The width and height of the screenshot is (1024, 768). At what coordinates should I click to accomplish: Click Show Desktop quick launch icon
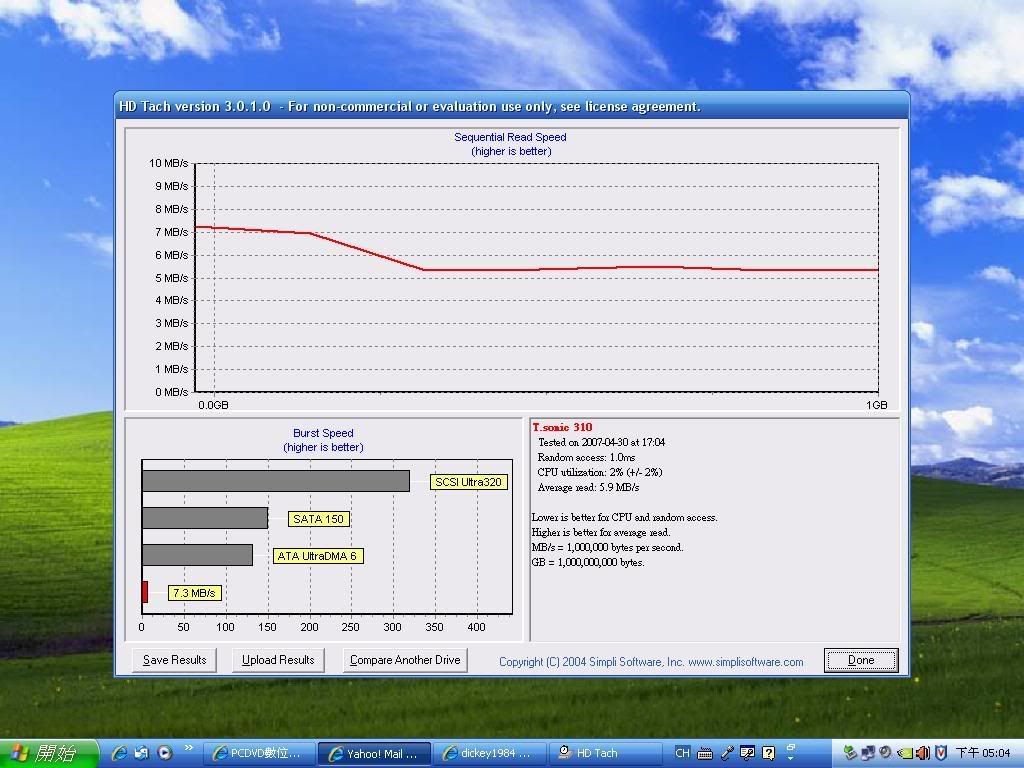142,753
